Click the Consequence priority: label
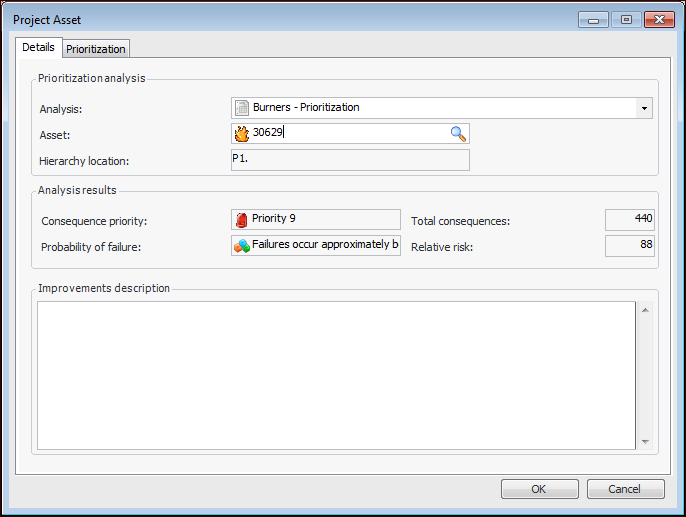This screenshot has height=517, width=686. (x=94, y=221)
